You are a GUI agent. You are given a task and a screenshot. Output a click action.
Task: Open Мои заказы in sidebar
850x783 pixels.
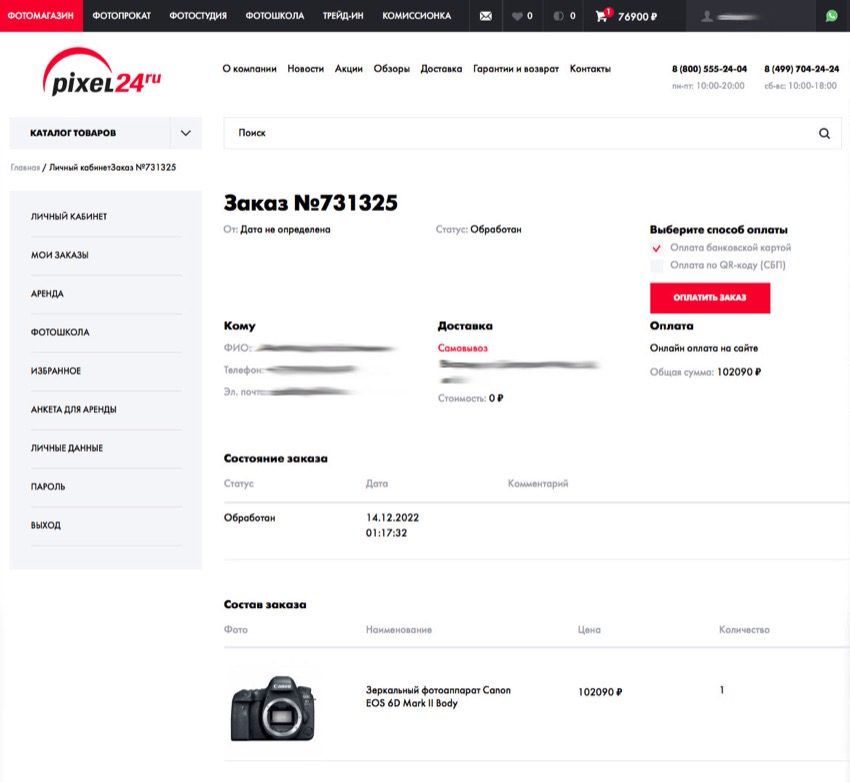click(x=60, y=255)
